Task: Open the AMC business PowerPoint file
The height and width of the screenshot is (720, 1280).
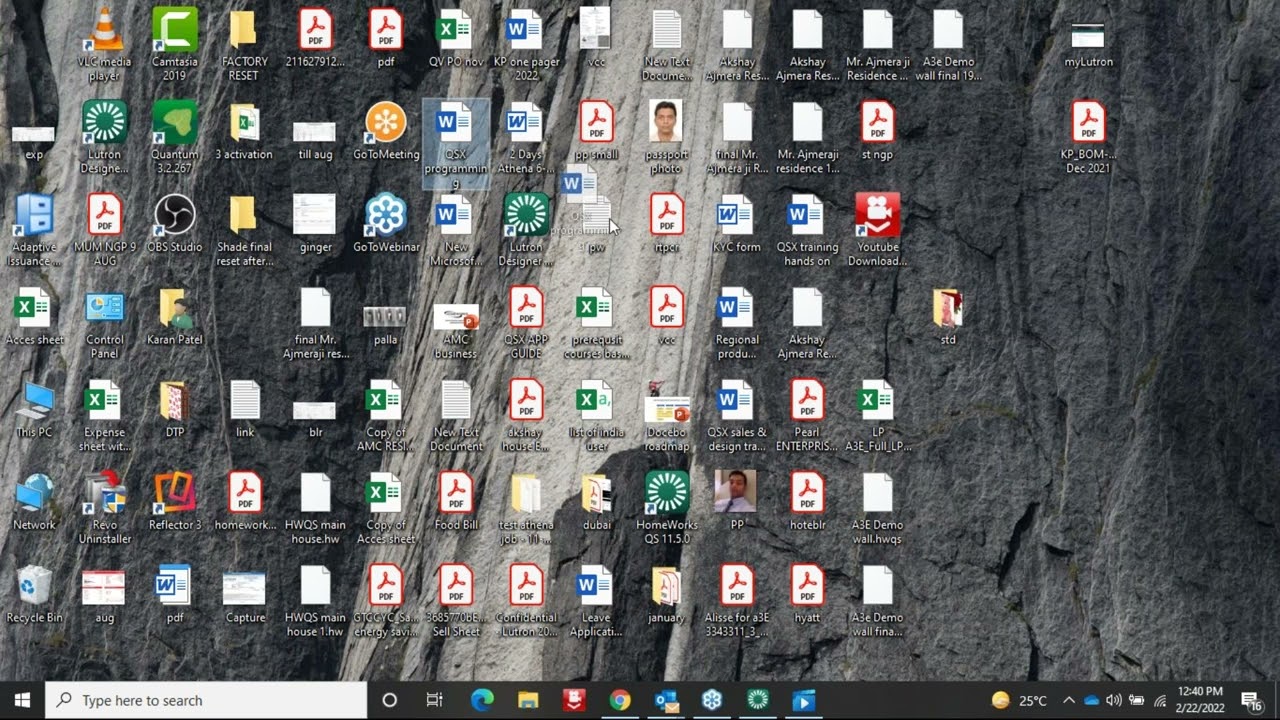Action: (456, 330)
